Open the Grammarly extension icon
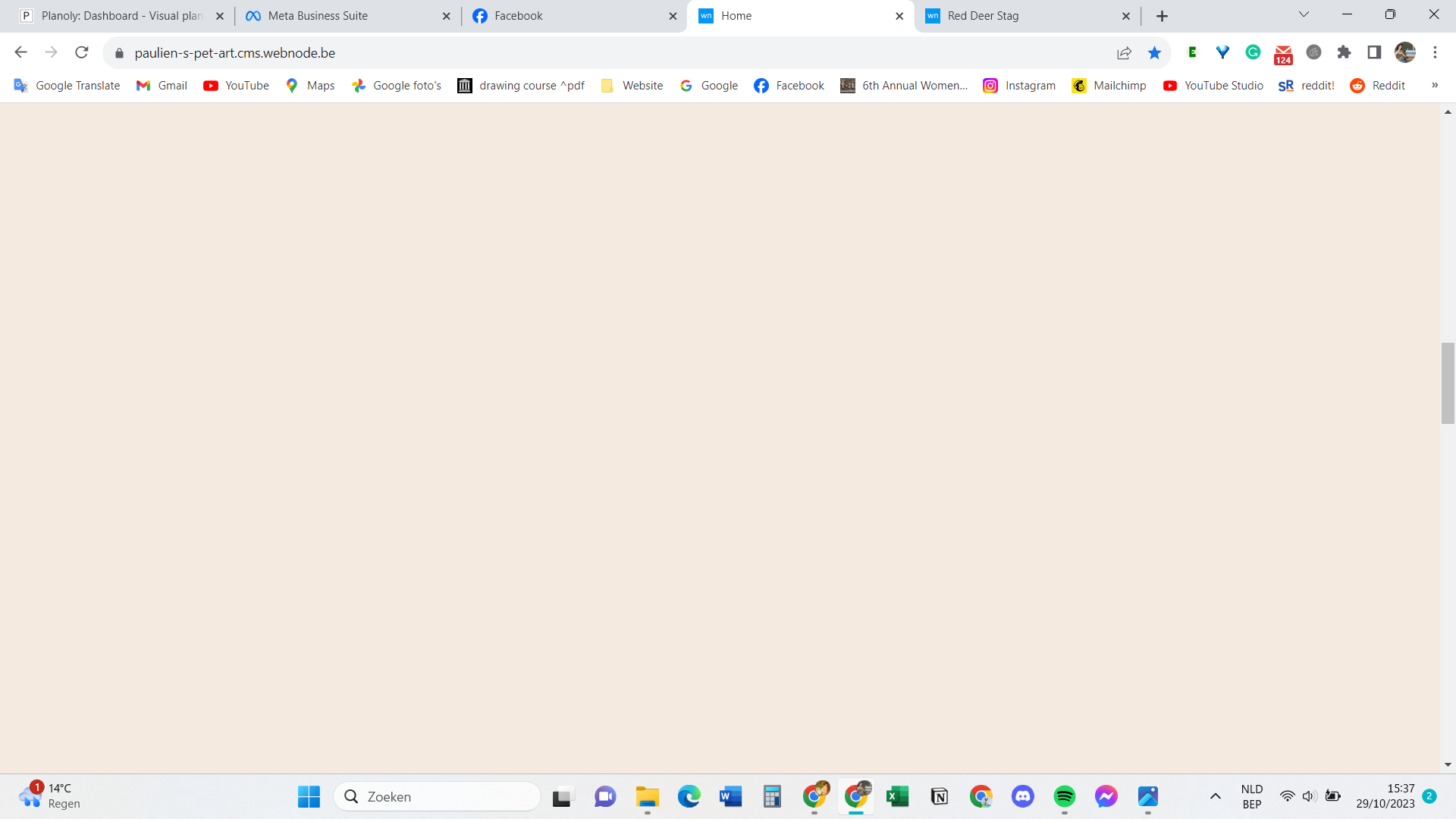 click(x=1253, y=52)
